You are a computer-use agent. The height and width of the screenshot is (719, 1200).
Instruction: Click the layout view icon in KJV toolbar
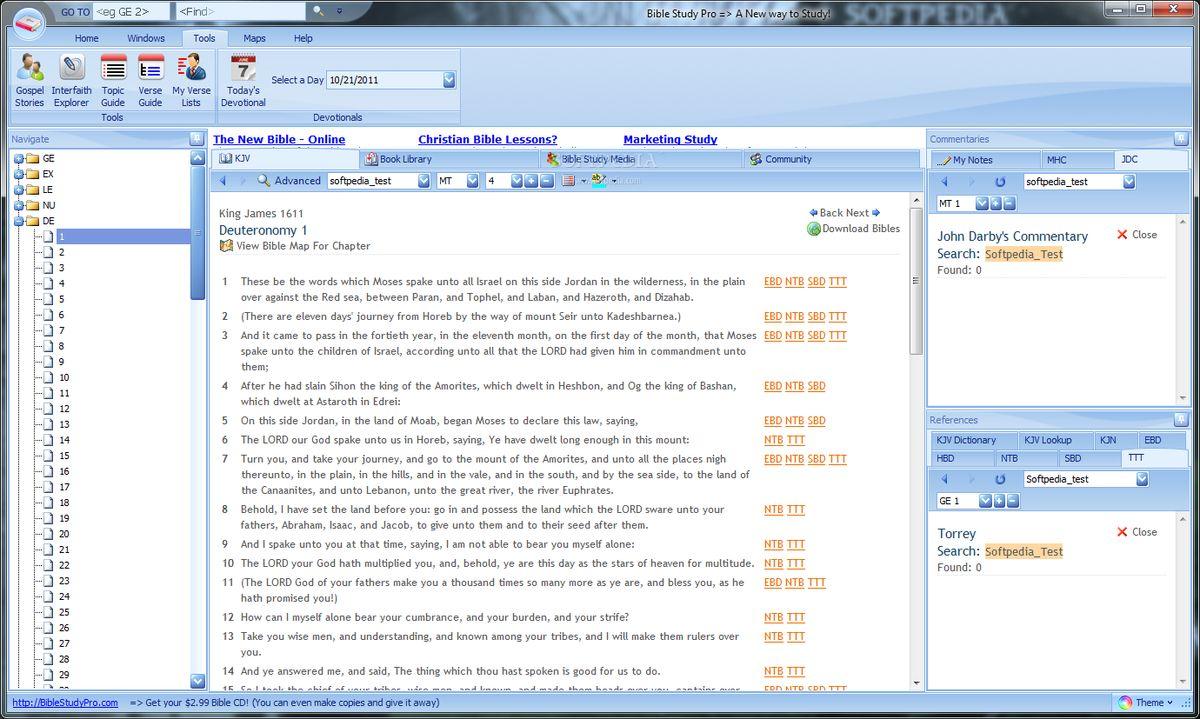point(568,181)
